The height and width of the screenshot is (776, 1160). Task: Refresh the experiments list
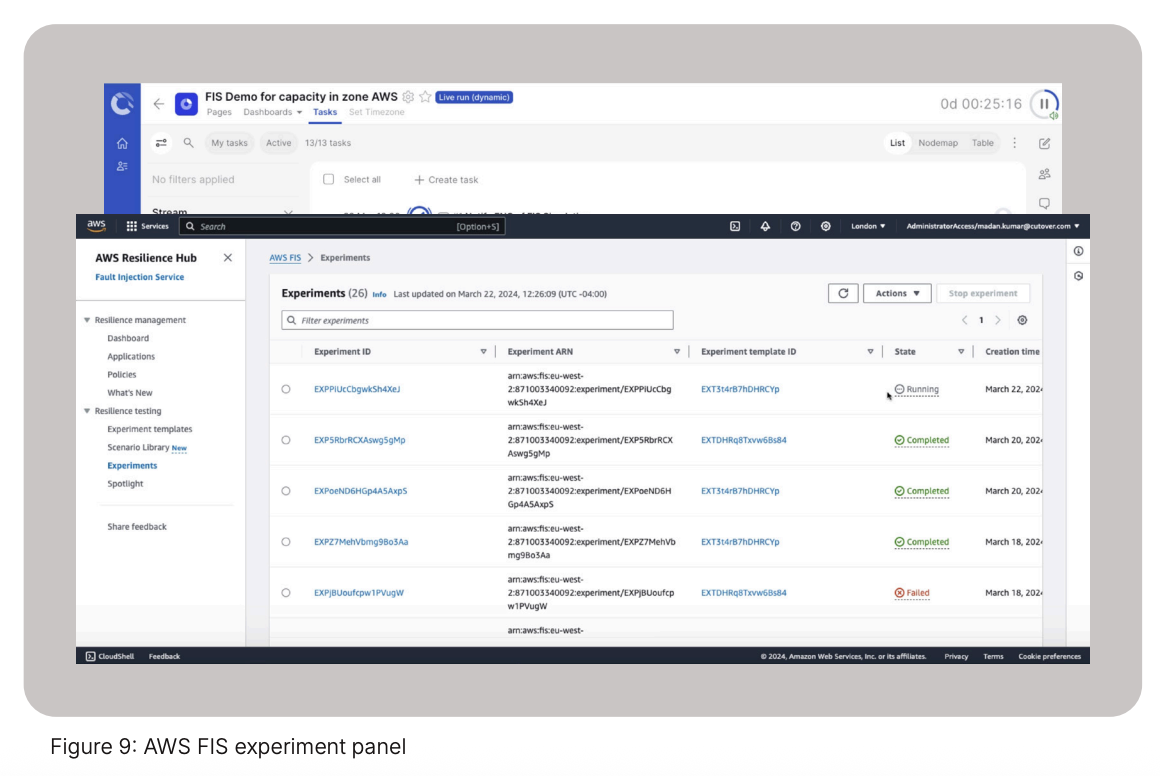pos(843,294)
